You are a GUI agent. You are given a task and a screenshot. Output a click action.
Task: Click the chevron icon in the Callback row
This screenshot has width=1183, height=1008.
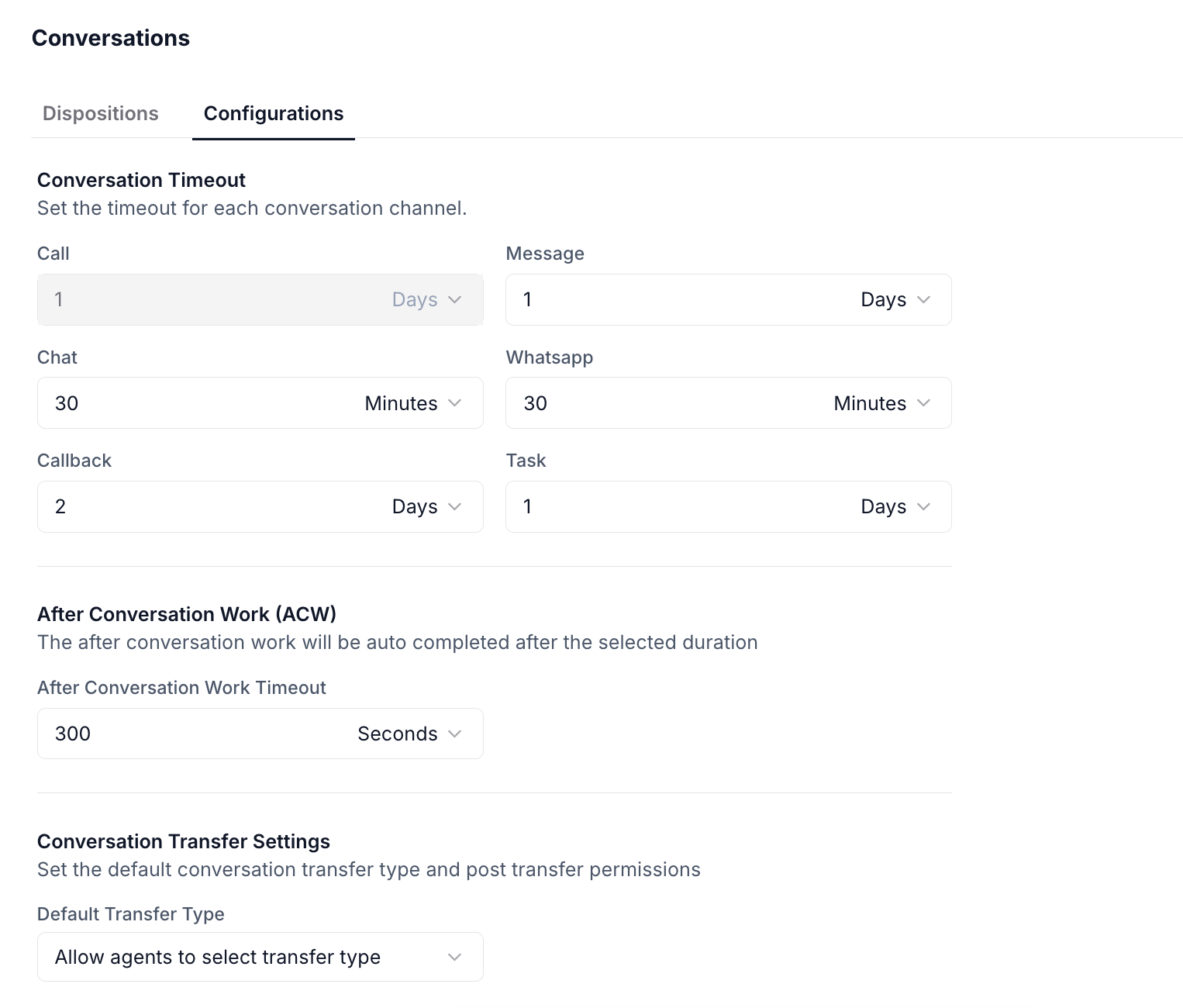coord(455,506)
